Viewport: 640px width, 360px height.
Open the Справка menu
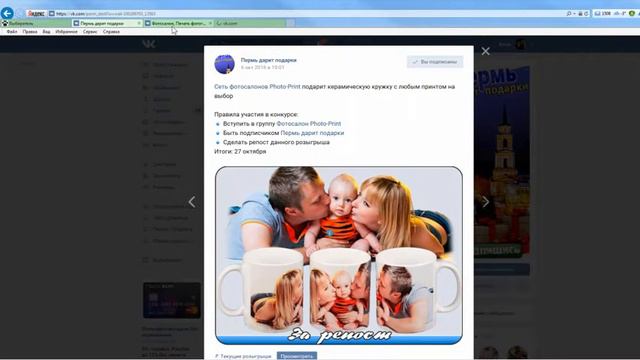click(111, 31)
